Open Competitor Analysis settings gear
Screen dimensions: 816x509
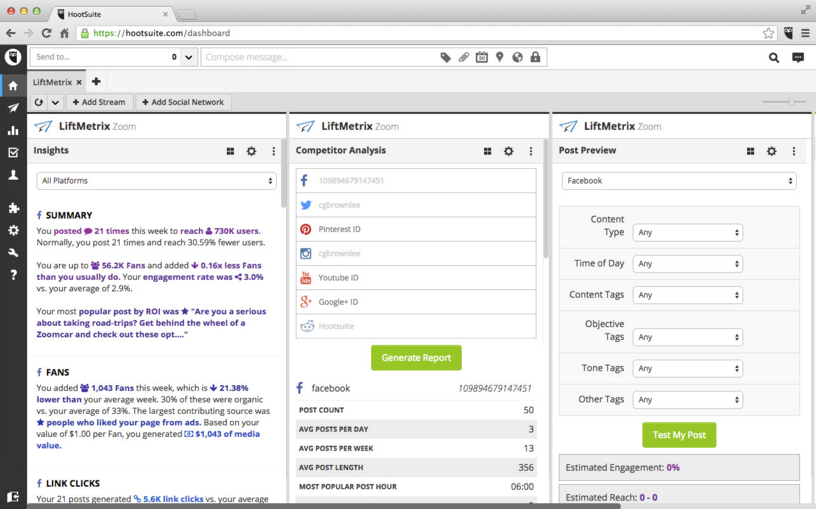click(x=508, y=151)
